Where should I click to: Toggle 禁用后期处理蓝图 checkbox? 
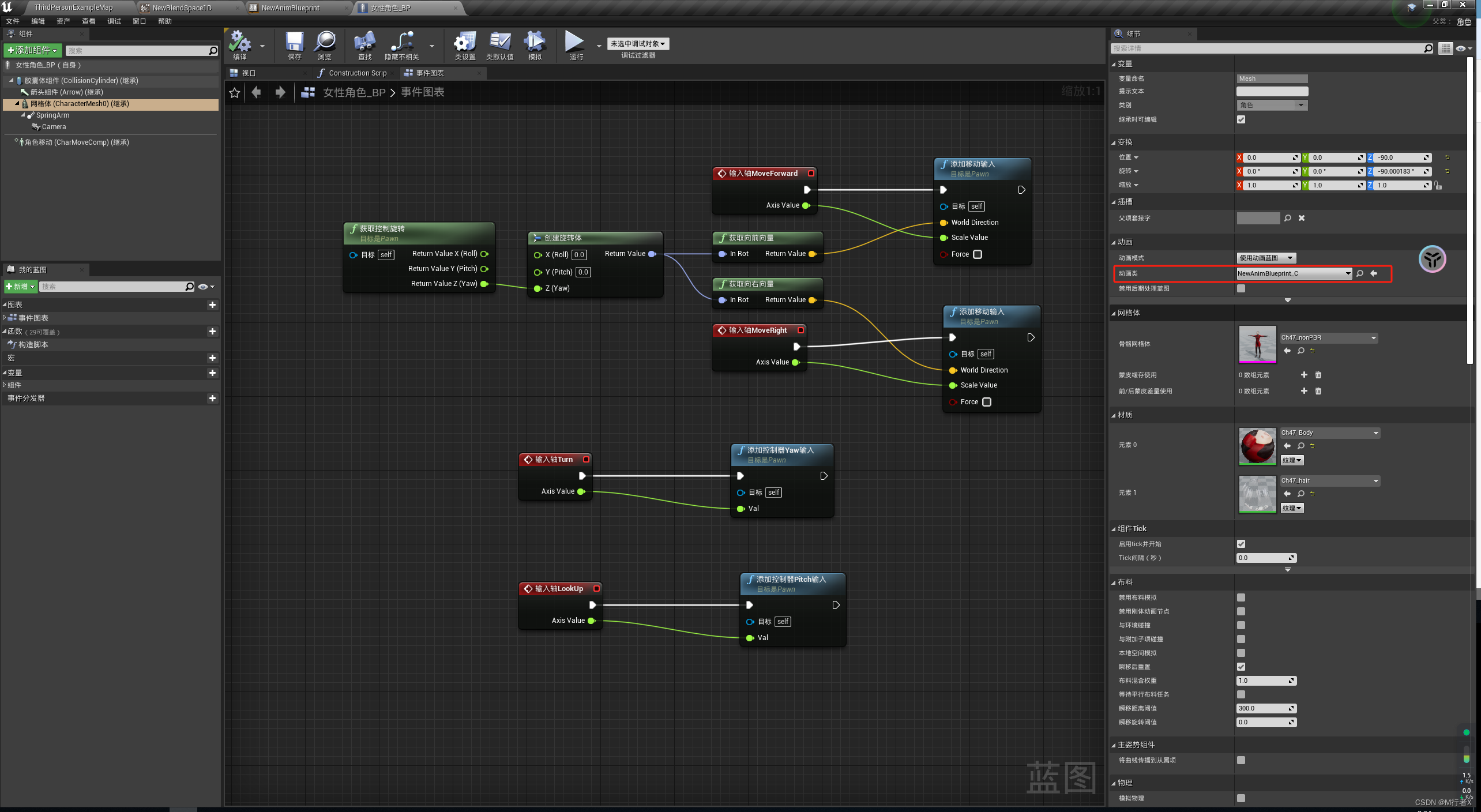(x=1241, y=288)
